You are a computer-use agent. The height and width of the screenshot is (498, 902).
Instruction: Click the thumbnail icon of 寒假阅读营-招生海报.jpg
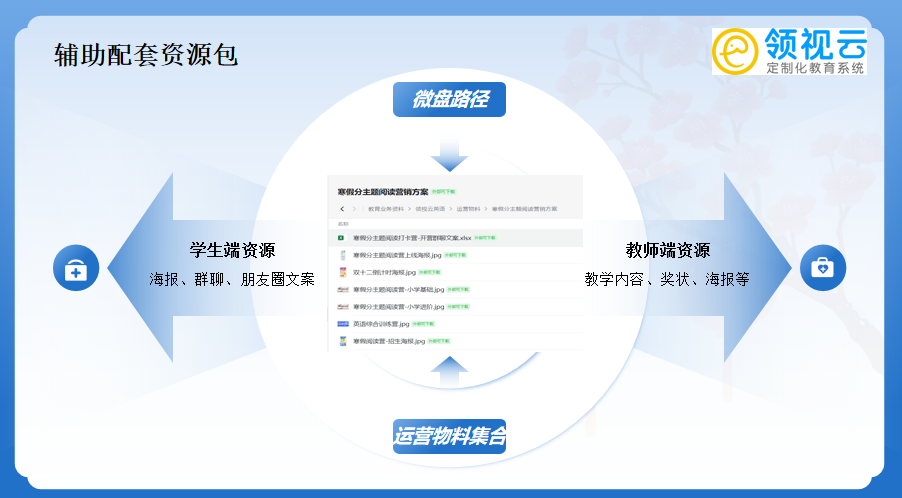343,341
